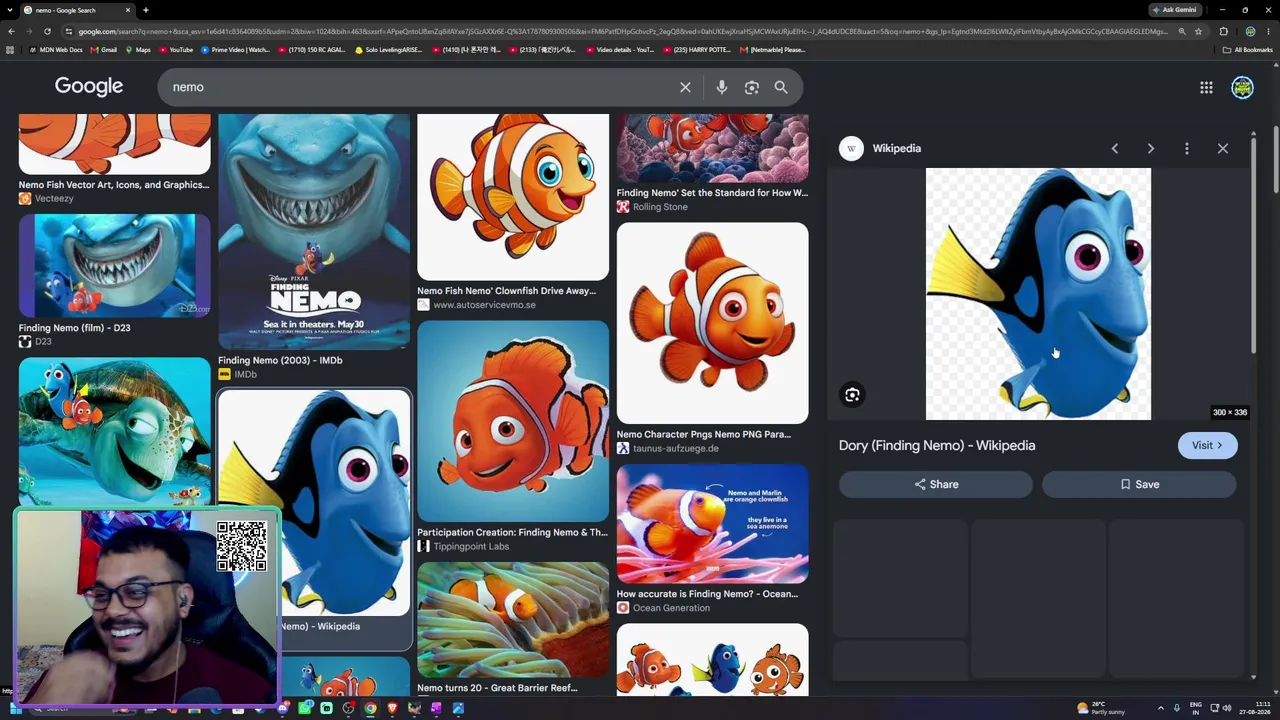Open Brave browser from the taskbar
Viewport: 1280px width, 720px height.
click(392, 709)
